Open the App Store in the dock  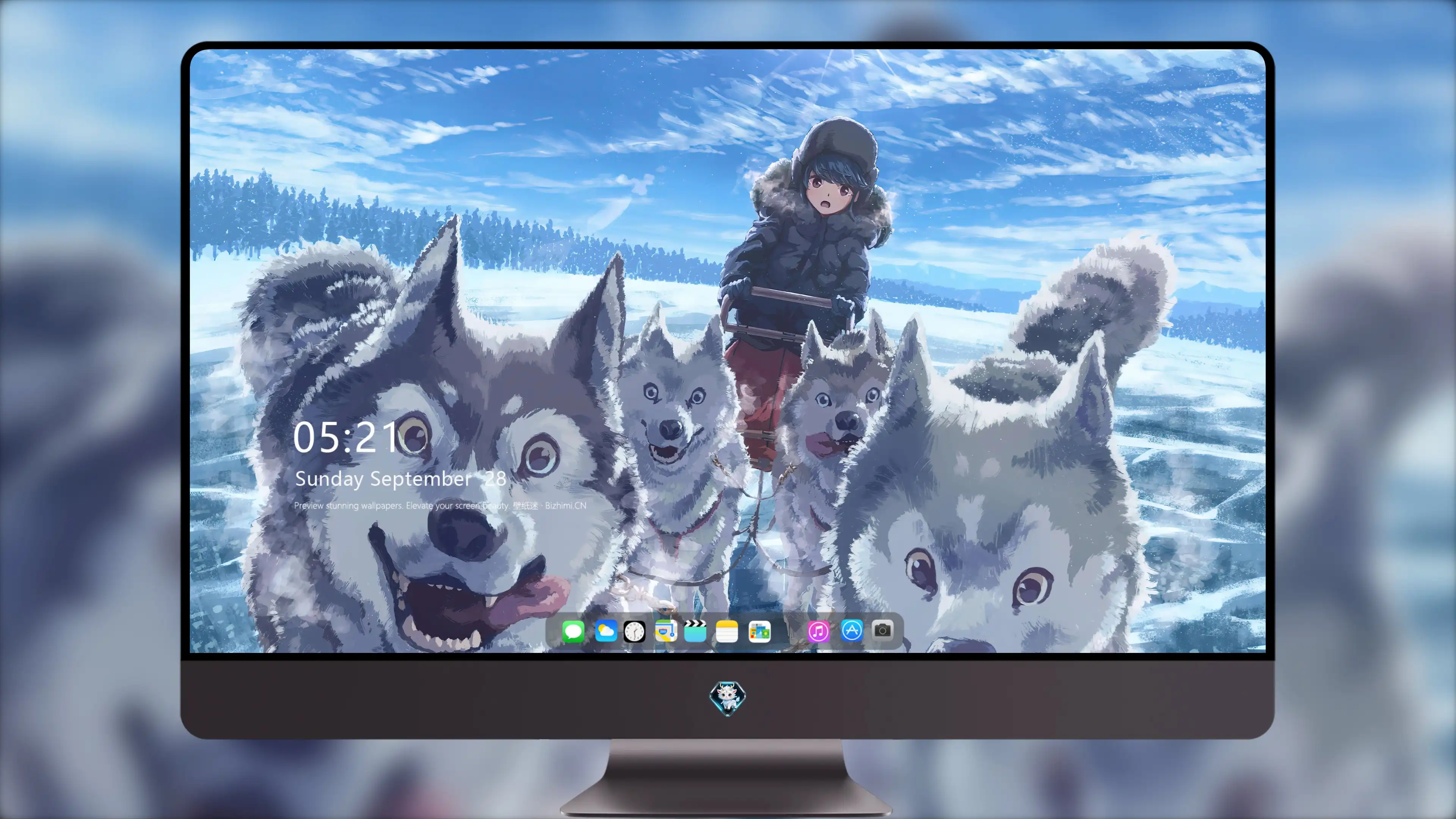click(x=851, y=630)
